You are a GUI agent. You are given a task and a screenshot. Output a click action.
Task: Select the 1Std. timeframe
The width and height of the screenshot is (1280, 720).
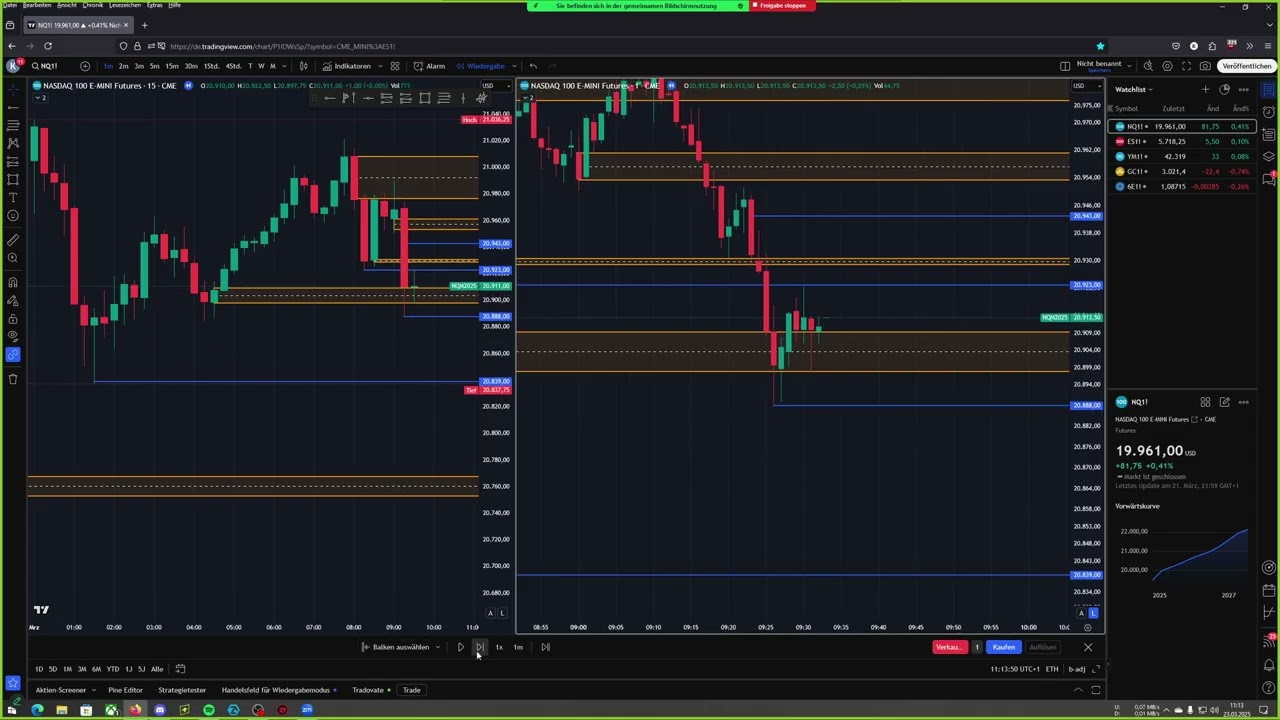tap(211, 66)
